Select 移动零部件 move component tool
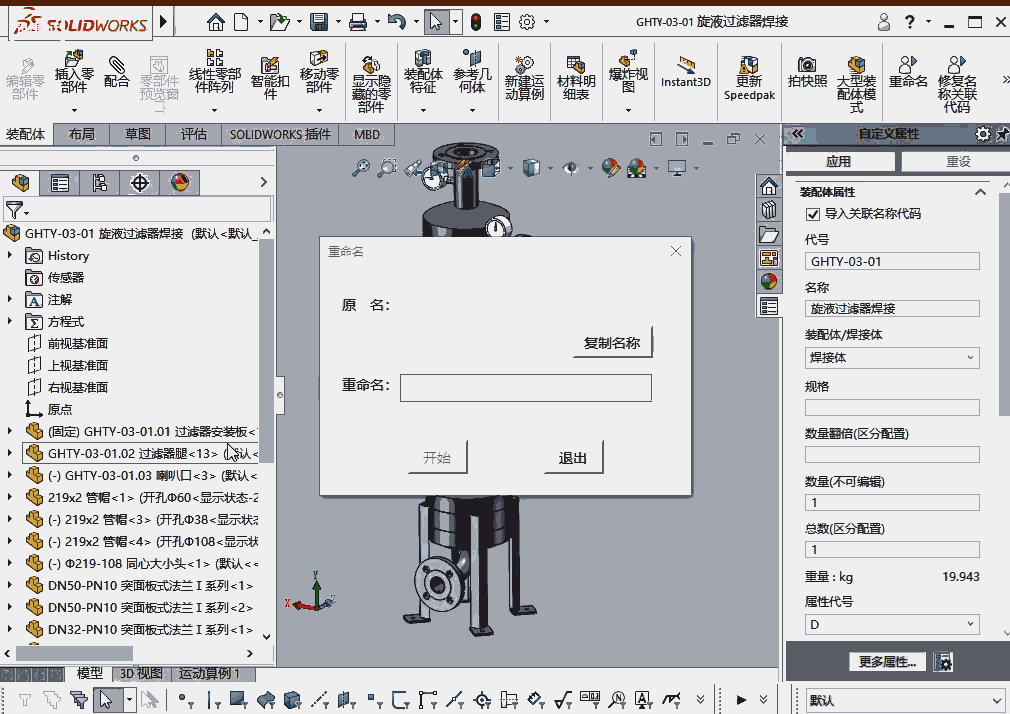1010x714 pixels. point(319,72)
